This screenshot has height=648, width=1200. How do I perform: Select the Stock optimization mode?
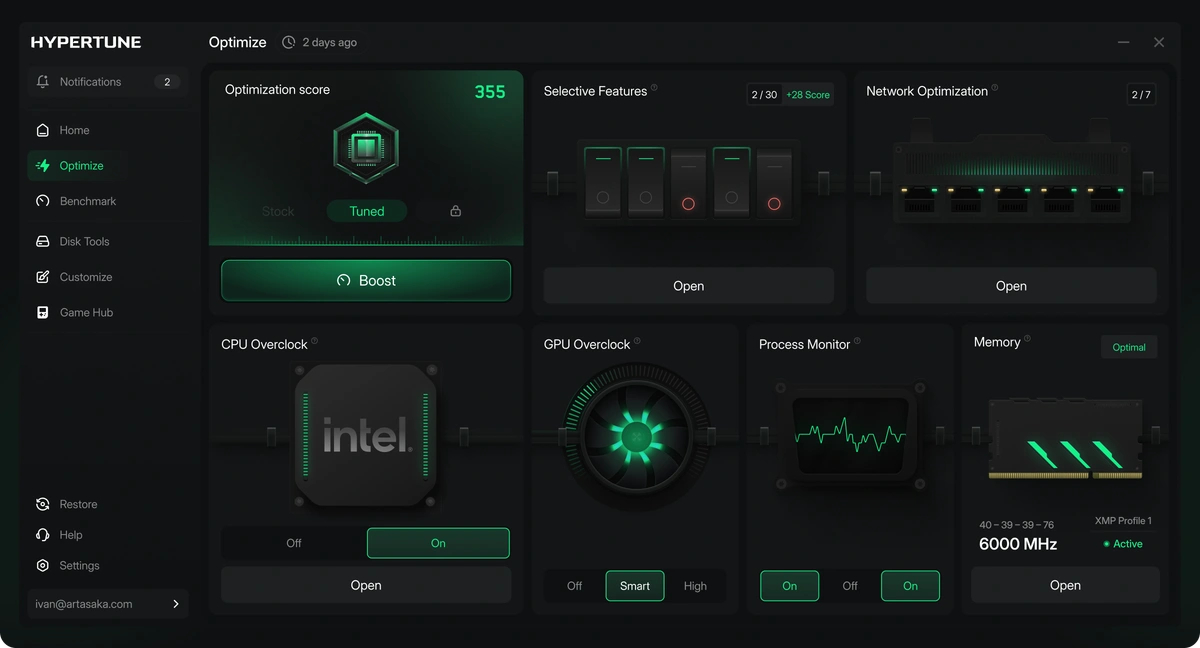278,211
